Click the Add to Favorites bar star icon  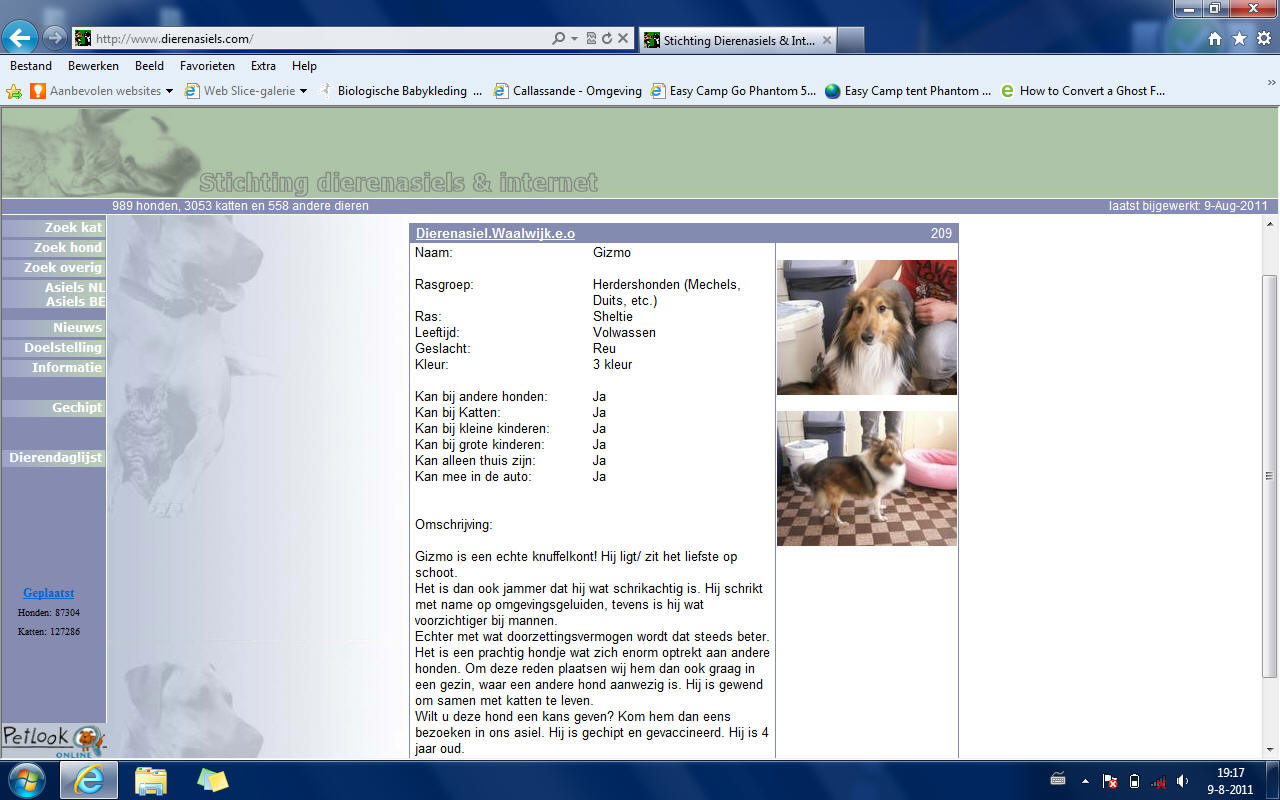(14, 91)
